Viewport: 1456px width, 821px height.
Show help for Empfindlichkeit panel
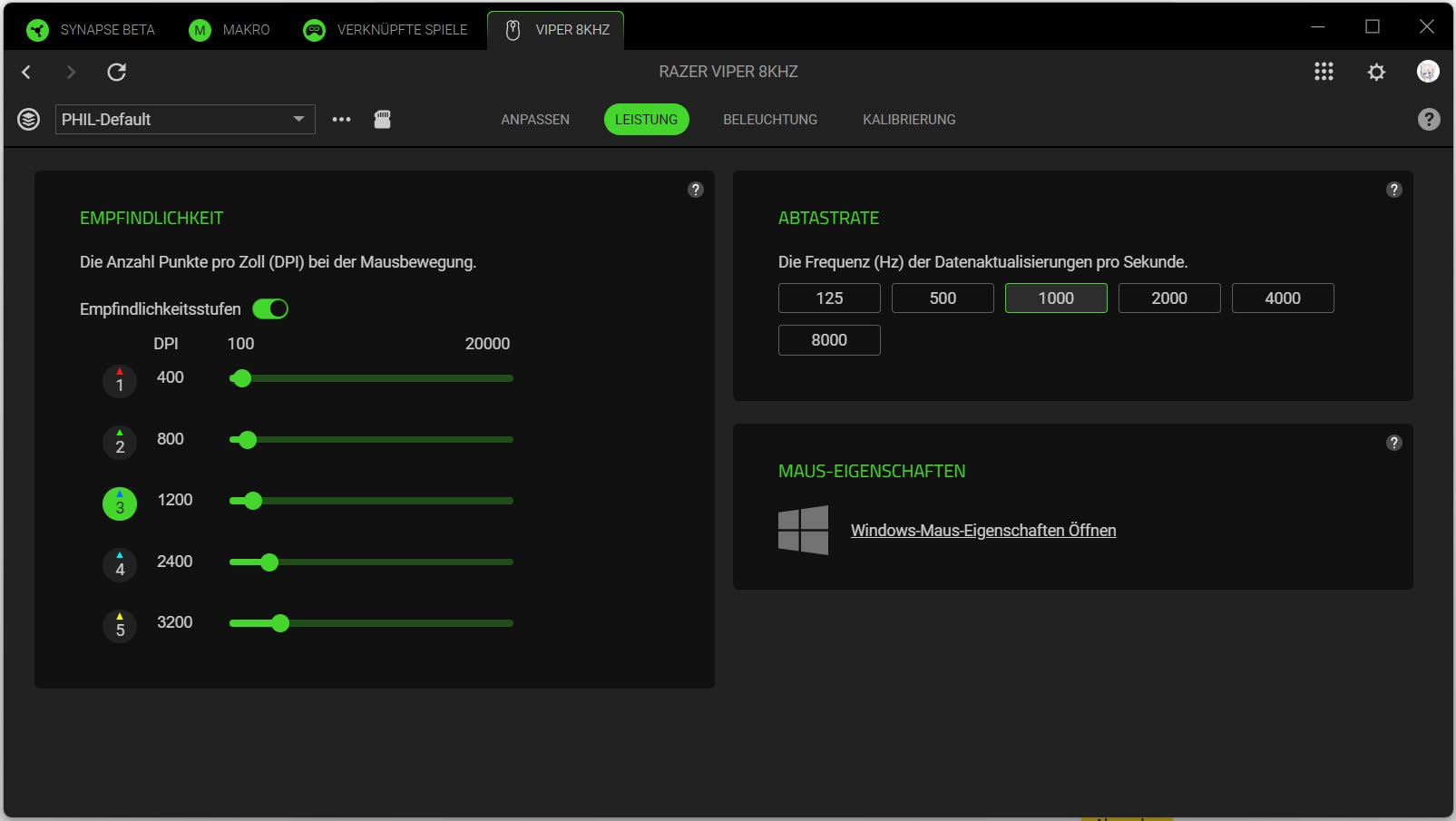[x=696, y=190]
